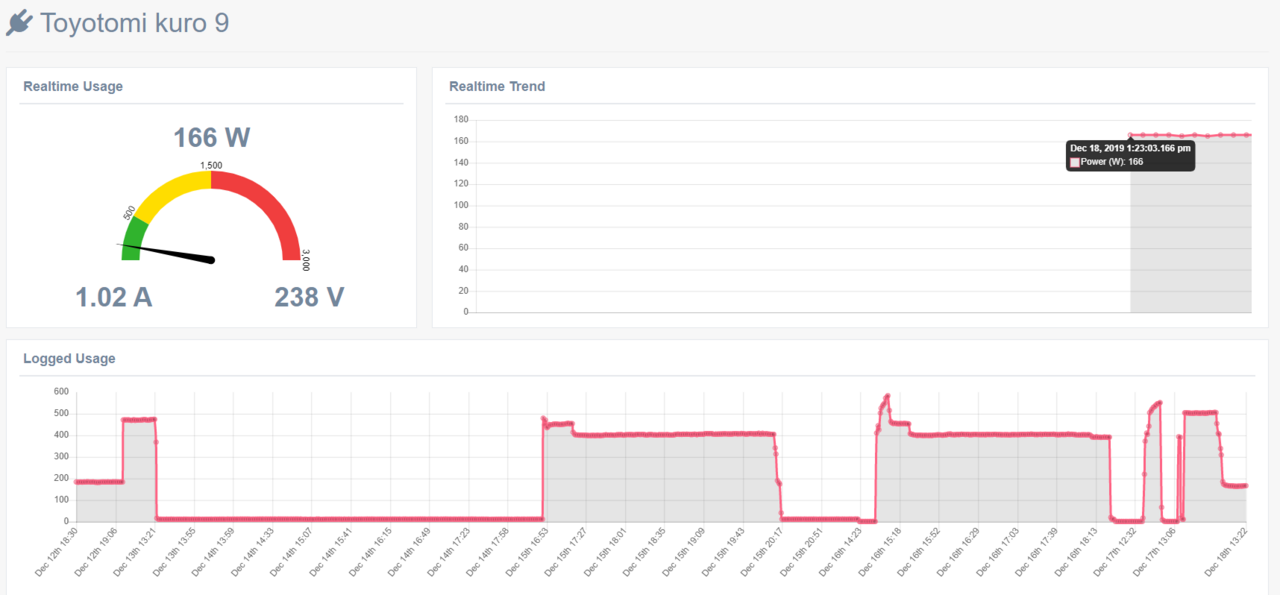The width and height of the screenshot is (1280, 595).
Task: Click the Dec 14th 17:58 axis label
Action: pyautogui.click(x=485, y=552)
